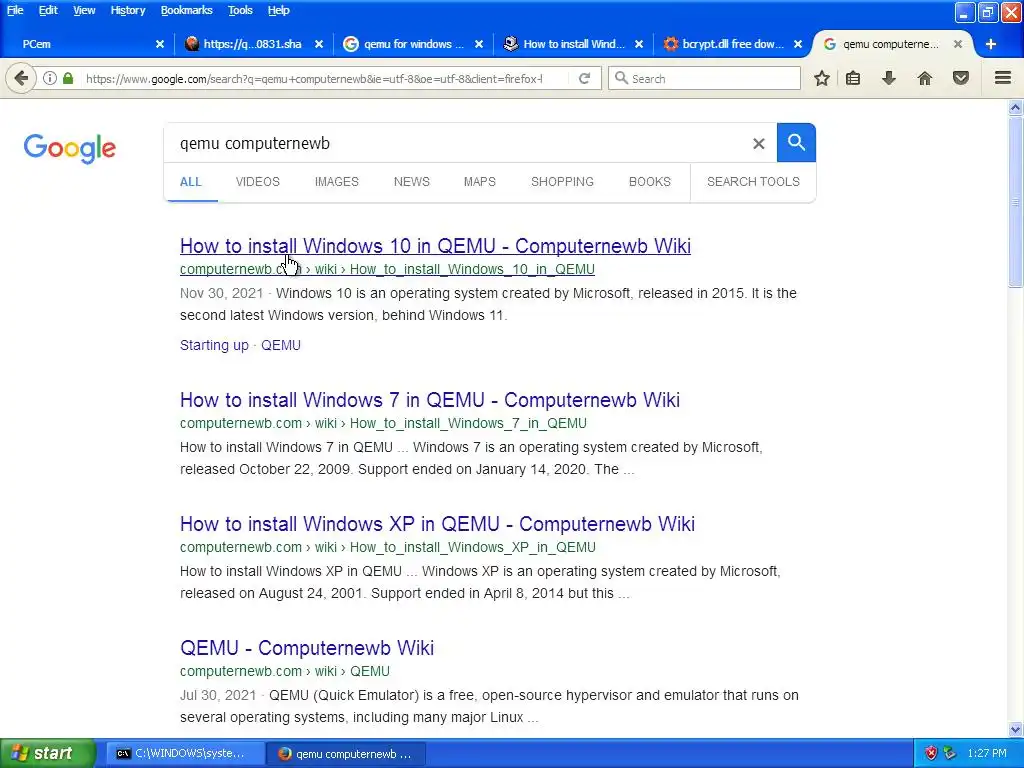The height and width of the screenshot is (768, 1024).
Task: Select the NEWS search filter
Action: [x=411, y=182]
